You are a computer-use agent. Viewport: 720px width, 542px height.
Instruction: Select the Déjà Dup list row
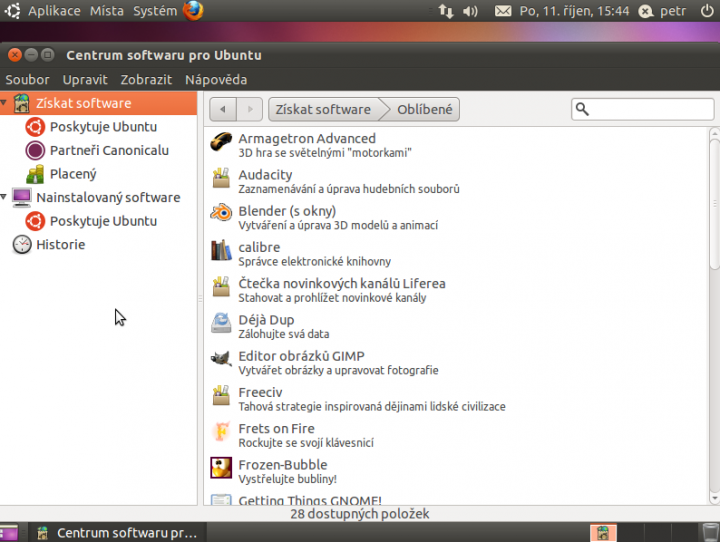pyautogui.click(x=456, y=326)
